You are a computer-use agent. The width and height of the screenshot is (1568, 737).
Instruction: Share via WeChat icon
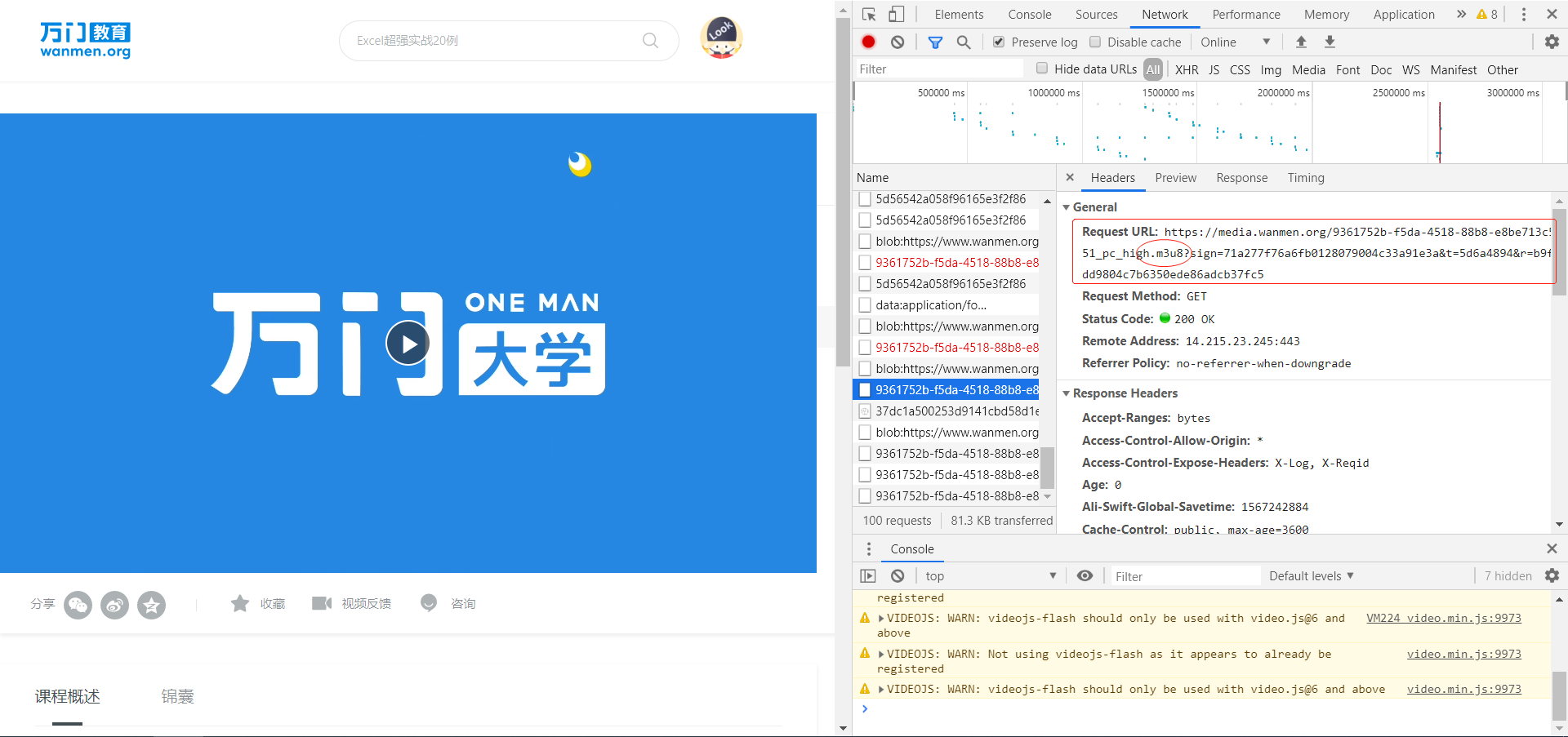point(78,605)
